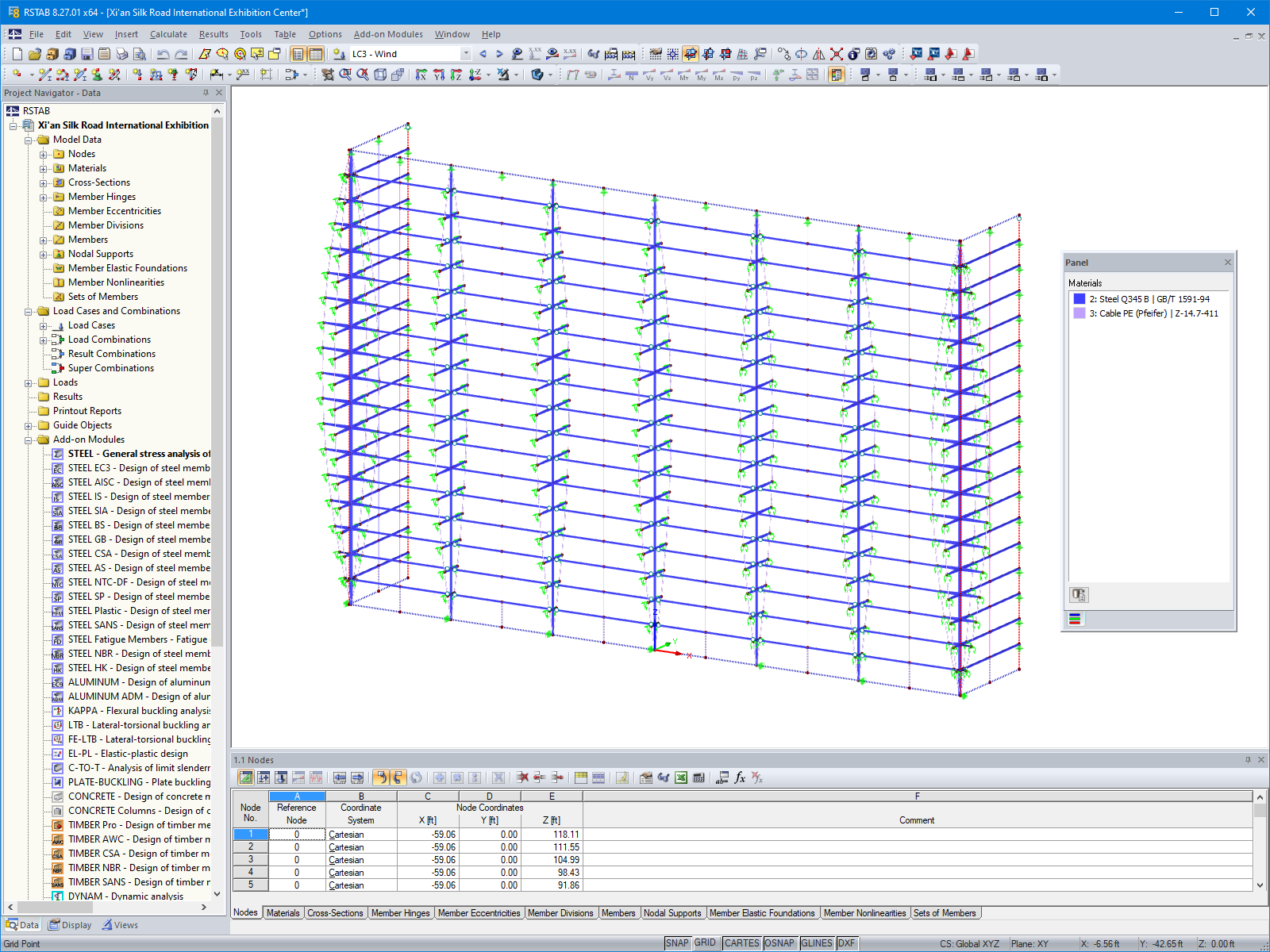Expand the Loads folder

(29, 382)
